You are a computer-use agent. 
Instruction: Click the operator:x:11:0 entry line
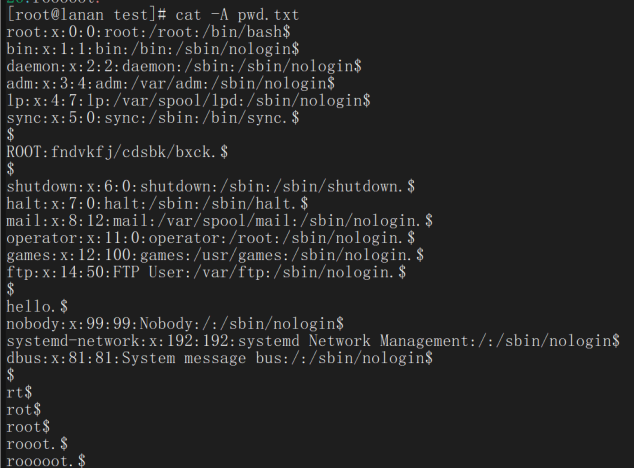click(211, 238)
